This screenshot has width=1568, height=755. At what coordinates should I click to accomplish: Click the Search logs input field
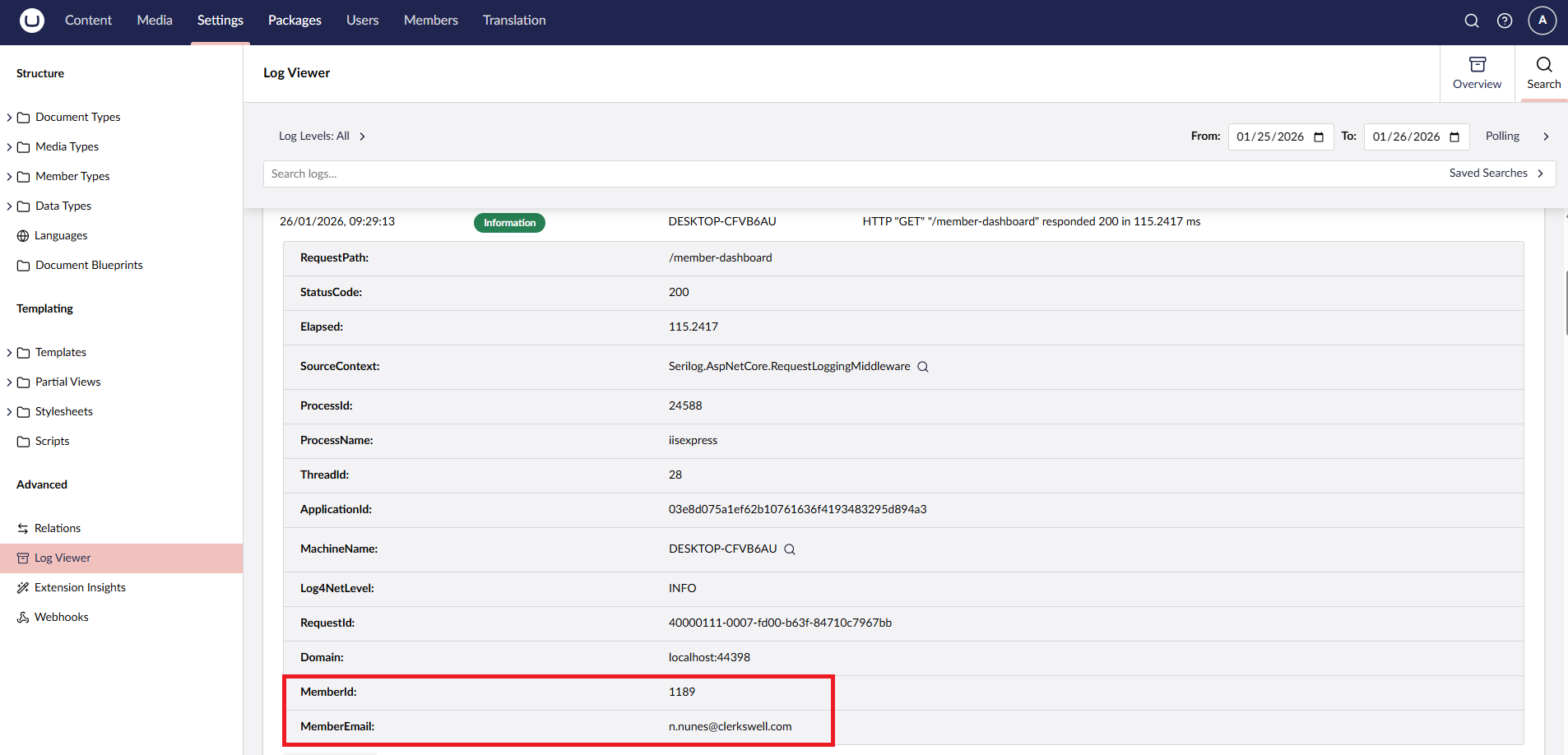(823, 174)
